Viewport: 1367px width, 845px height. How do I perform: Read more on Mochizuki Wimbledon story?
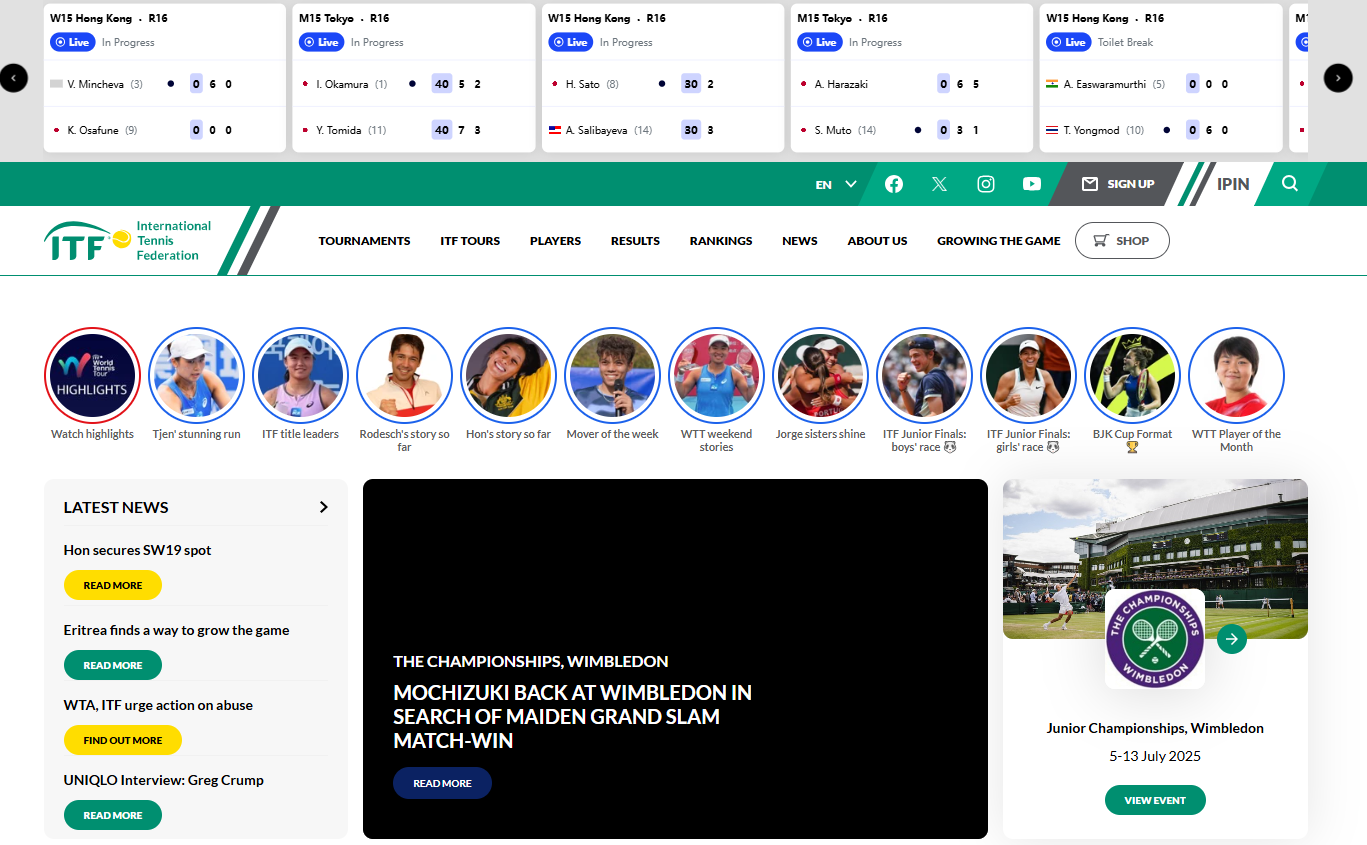click(442, 783)
